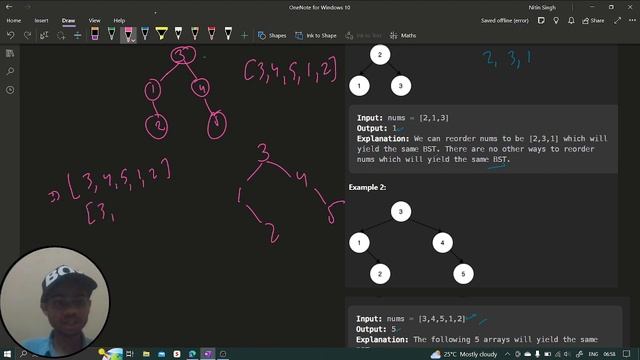640x360 pixels.
Task: Pick the red pen
Action: [211, 33]
